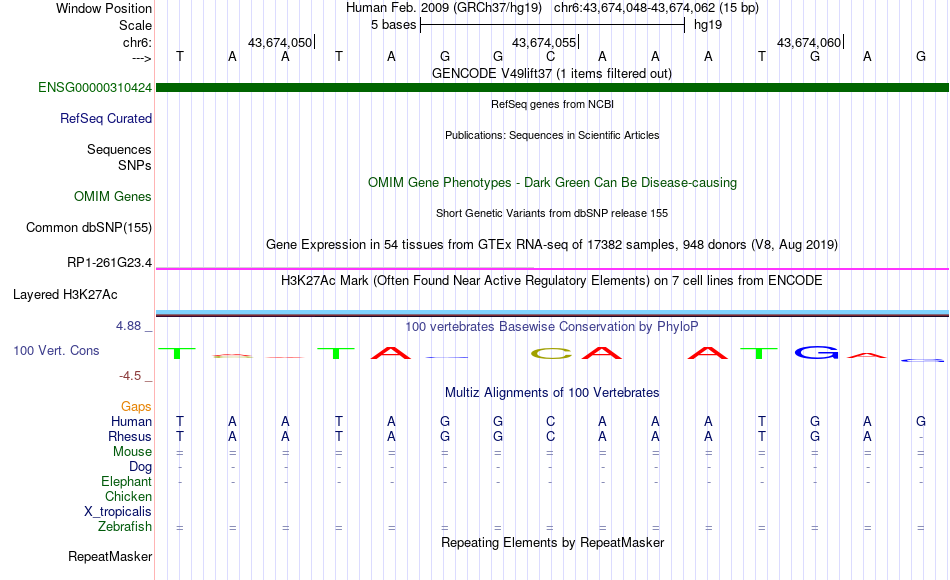This screenshot has width=950, height=580.
Task: Open Repeating Elements by RepeatMasker title
Action: click(553, 542)
